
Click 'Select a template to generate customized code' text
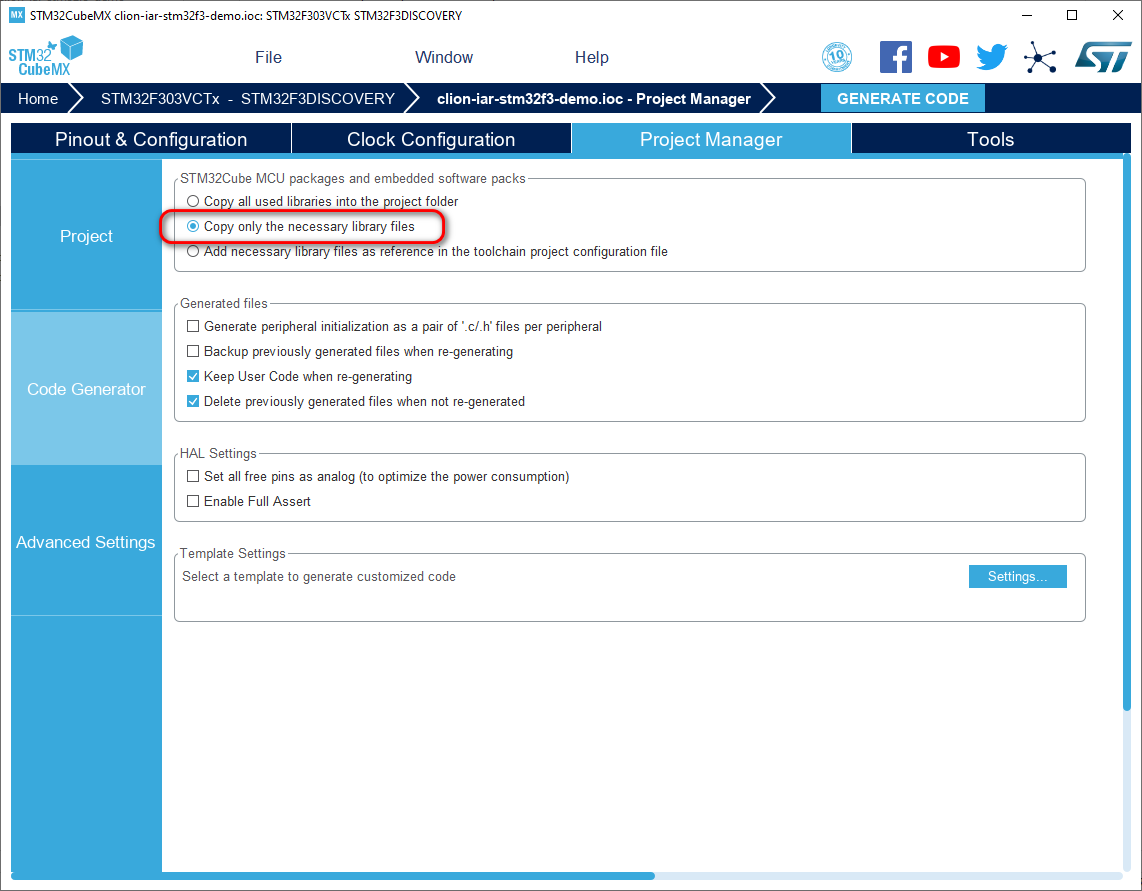pyautogui.click(x=319, y=576)
